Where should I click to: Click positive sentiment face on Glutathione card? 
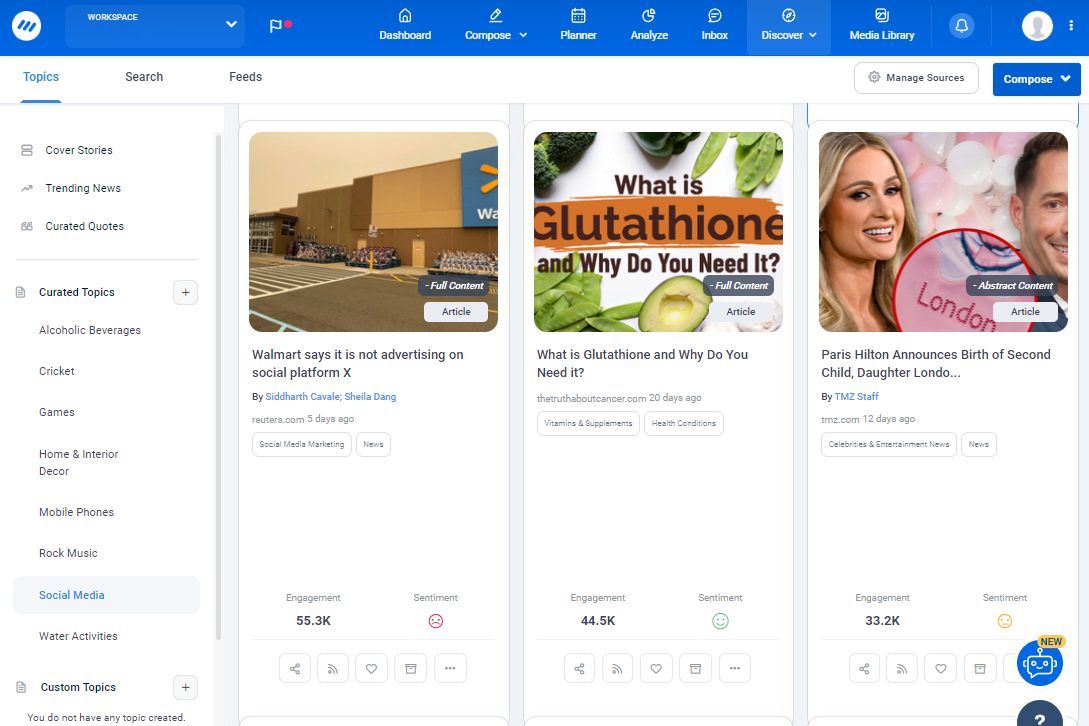click(720, 621)
